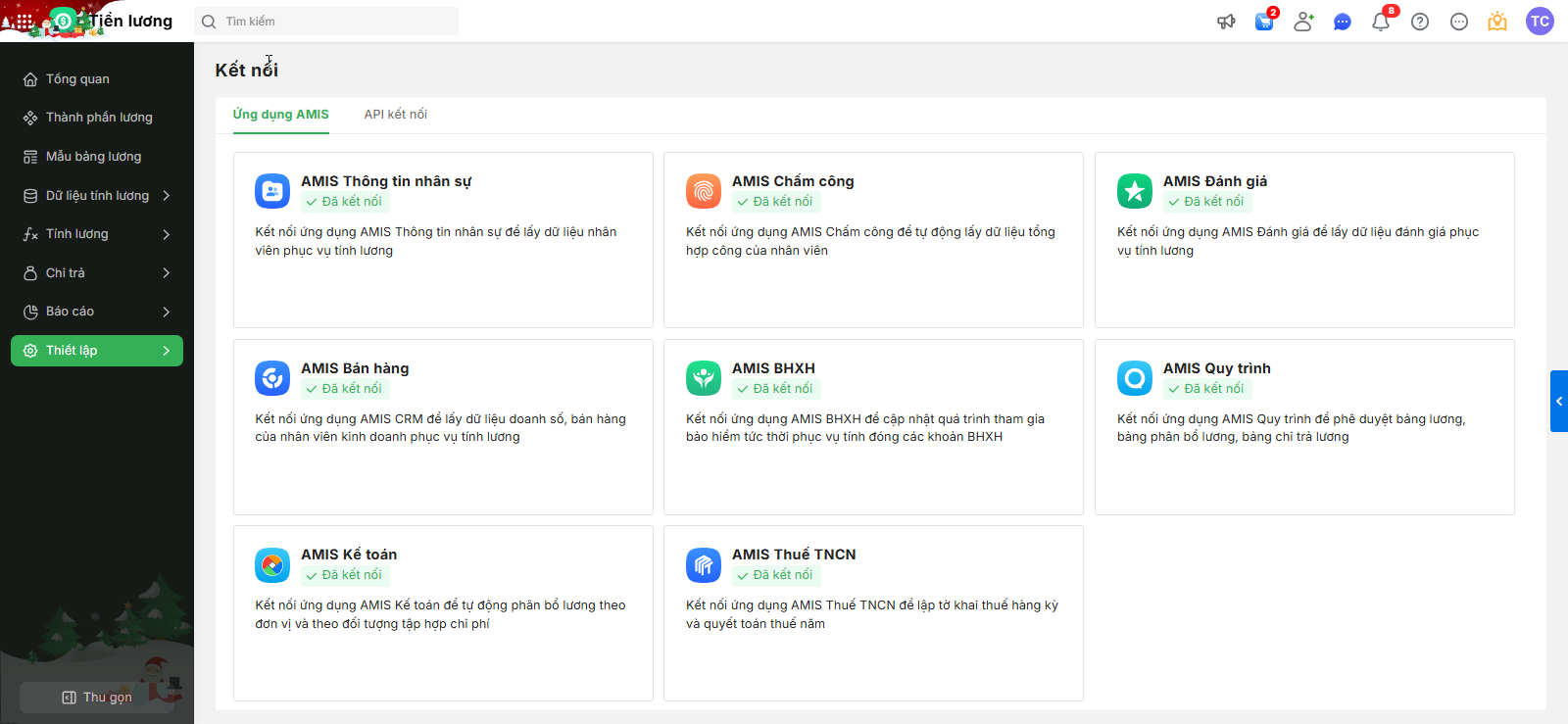This screenshot has width=1568, height=724.
Task: Expand the Báo cáo sidebar section
Action: [98, 312]
